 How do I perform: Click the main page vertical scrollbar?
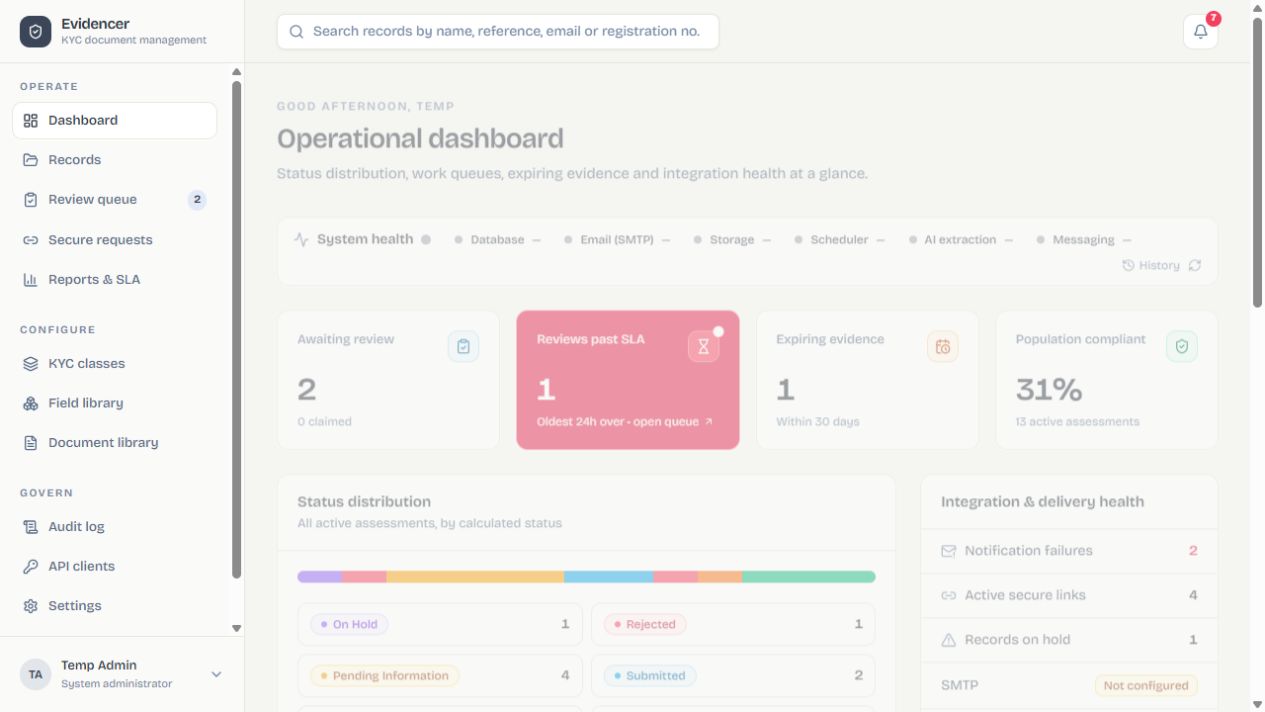click(1258, 162)
